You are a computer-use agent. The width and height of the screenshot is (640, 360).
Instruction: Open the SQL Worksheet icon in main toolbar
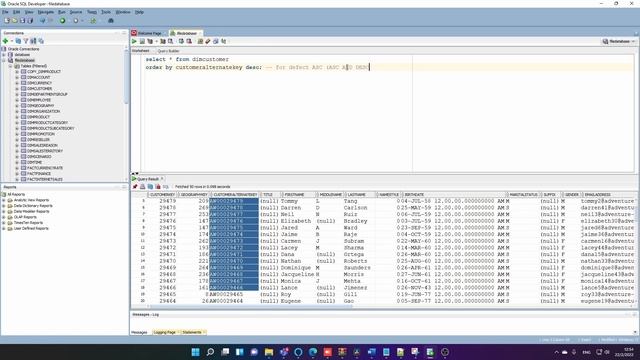[x=93, y=20]
